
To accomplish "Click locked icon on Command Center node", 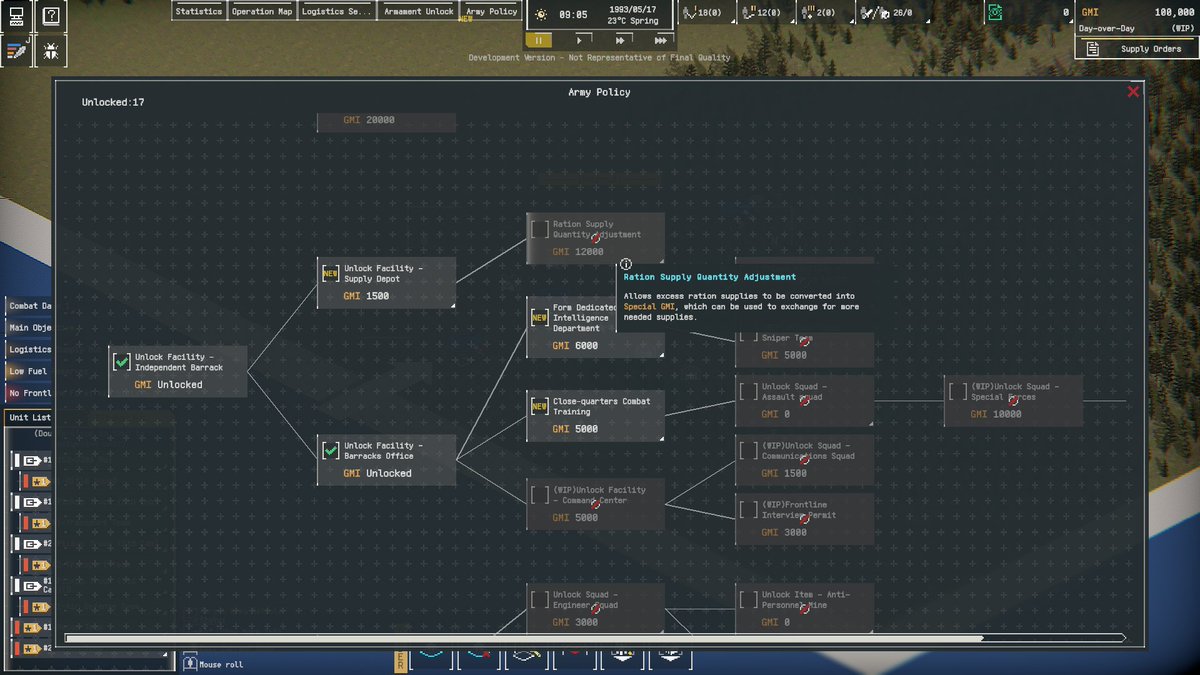I will 595,505.
